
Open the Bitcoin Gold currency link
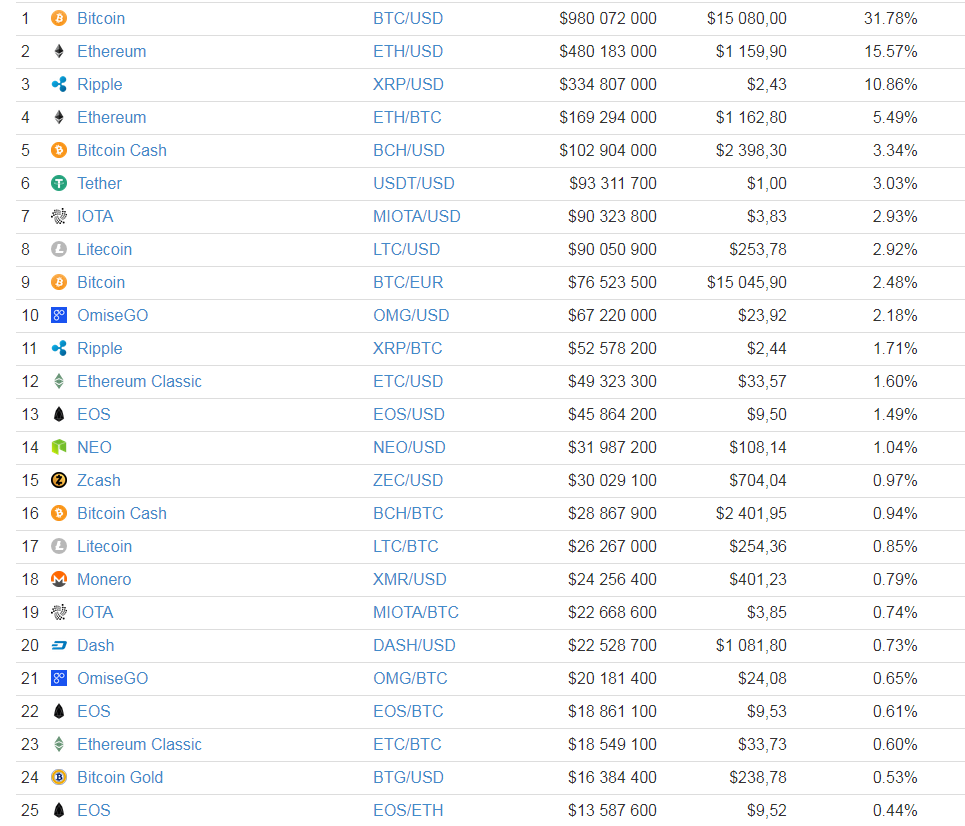120,777
